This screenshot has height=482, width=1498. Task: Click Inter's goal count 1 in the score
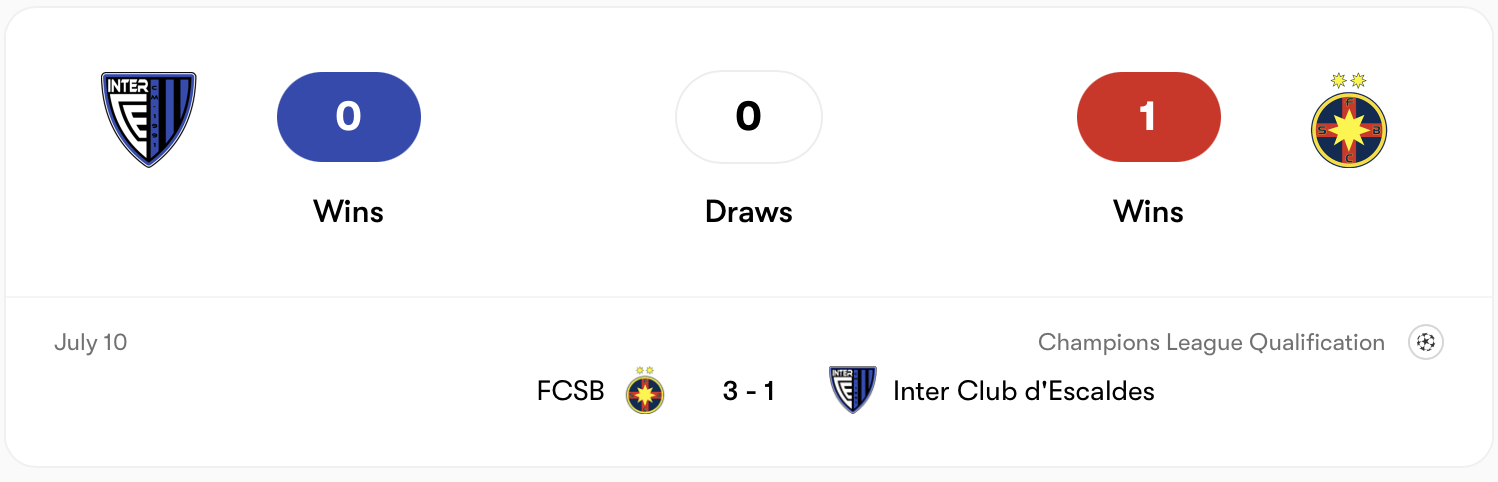[x=769, y=391]
